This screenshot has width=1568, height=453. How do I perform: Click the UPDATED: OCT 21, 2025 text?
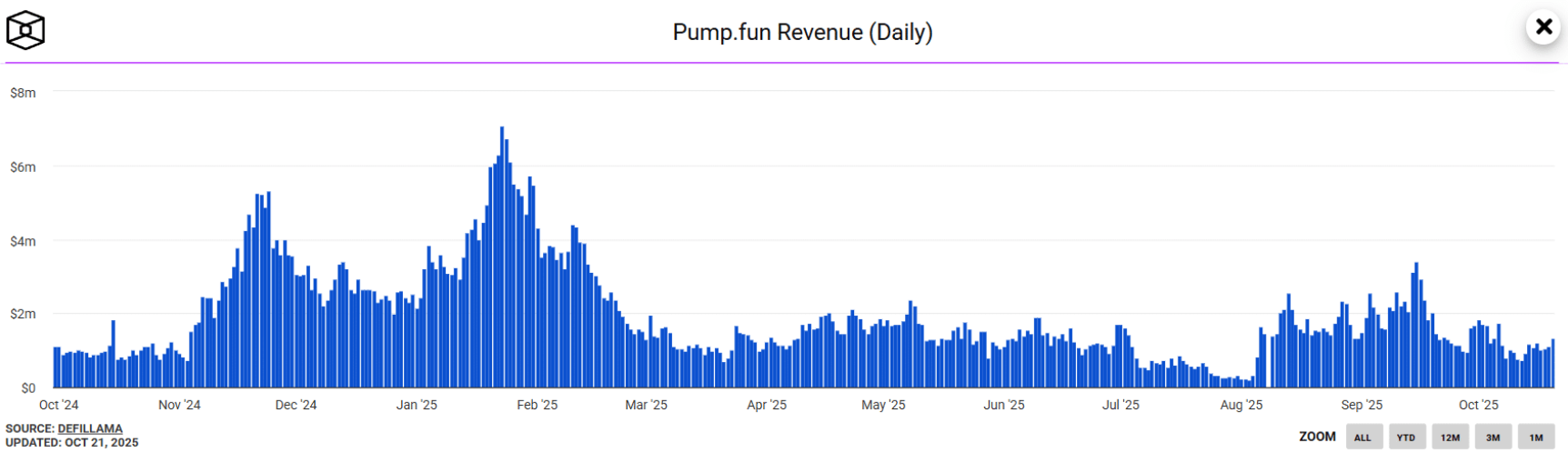point(72,443)
